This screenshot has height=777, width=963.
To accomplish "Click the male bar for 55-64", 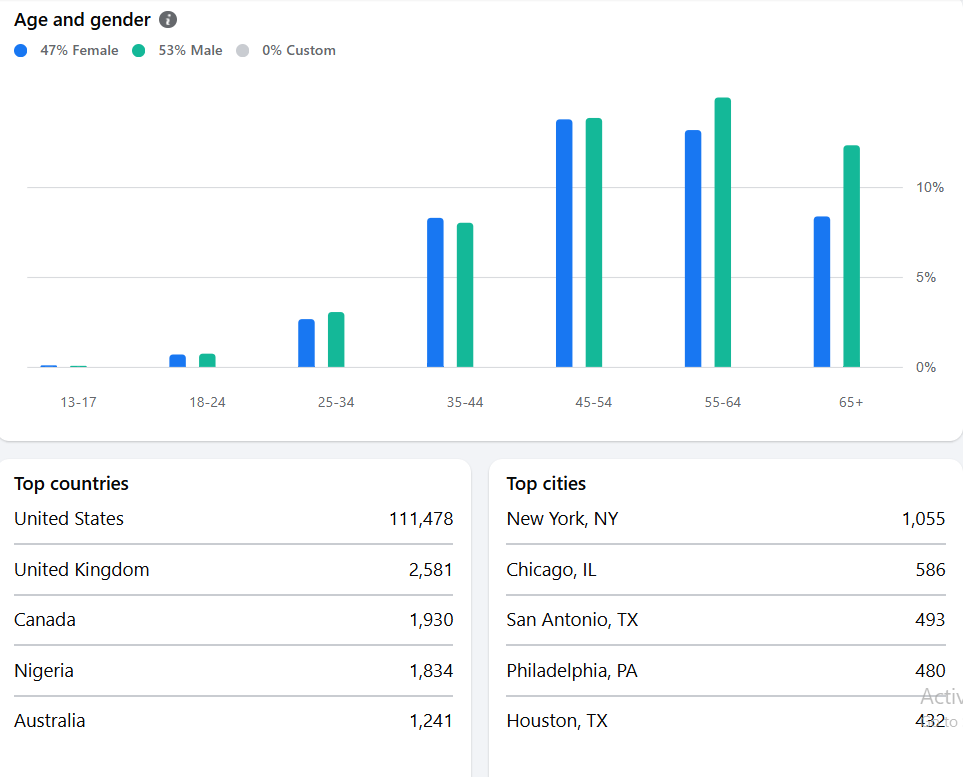I will tap(723, 232).
